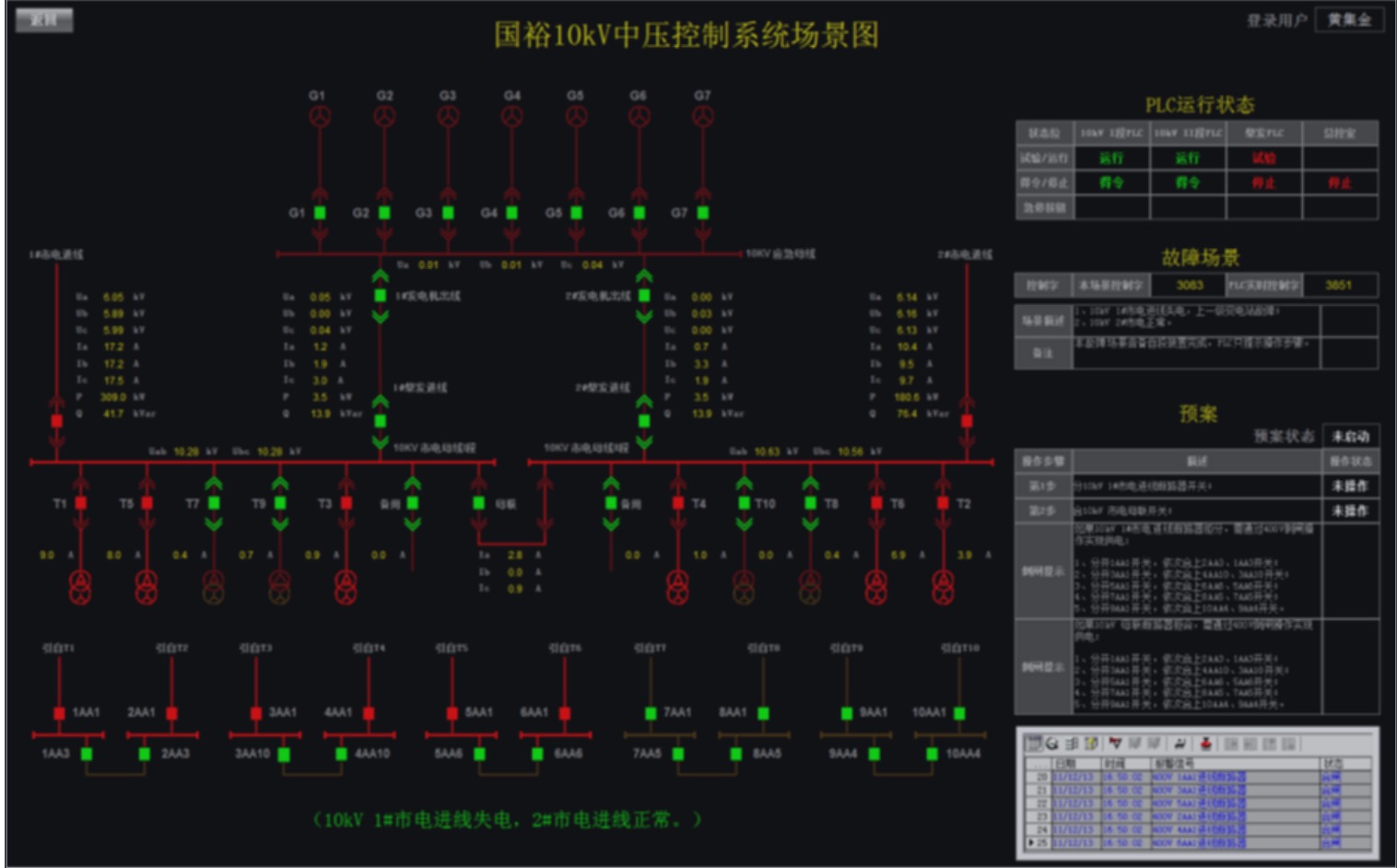Viewport: 1397px width, 868px height.
Task: Click the 未操作 status of 第2步
Action: [x=1351, y=510]
